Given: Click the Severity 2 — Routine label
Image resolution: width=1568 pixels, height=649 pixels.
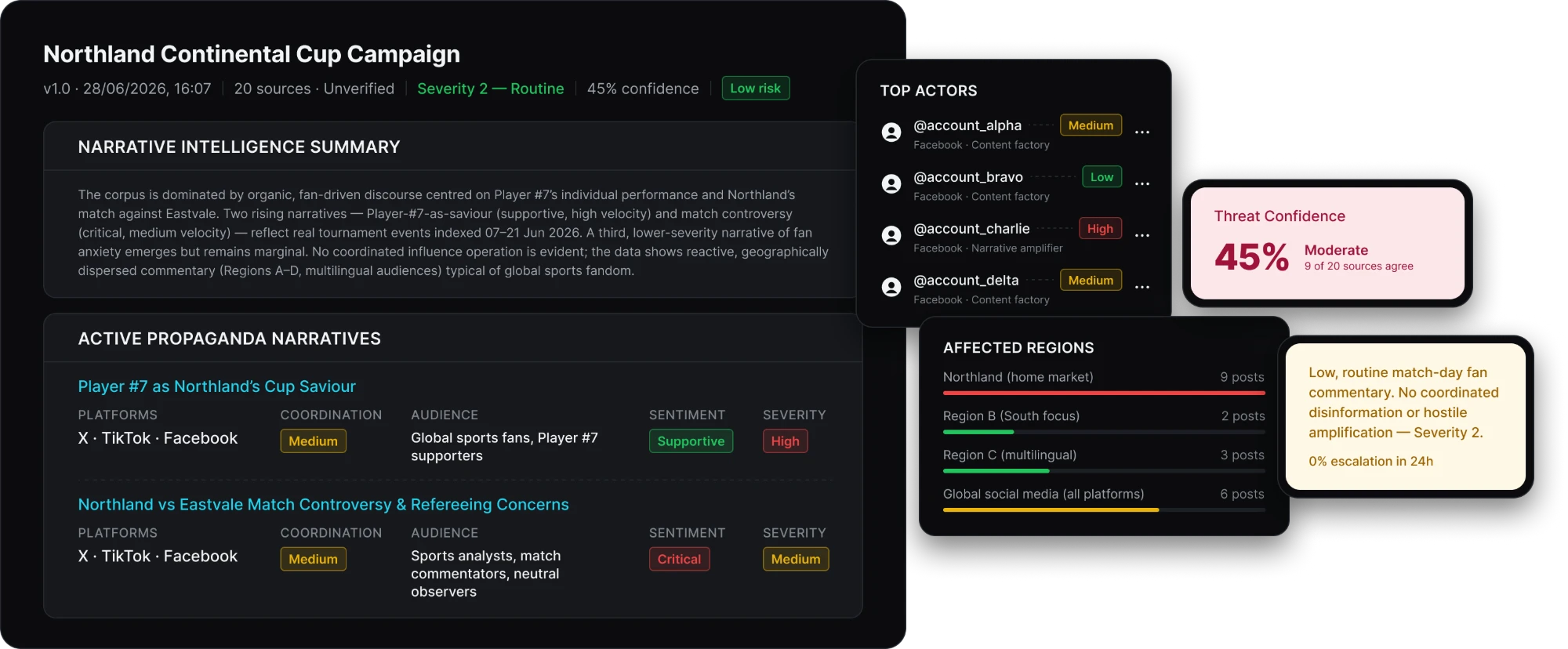Looking at the screenshot, I should click(490, 89).
